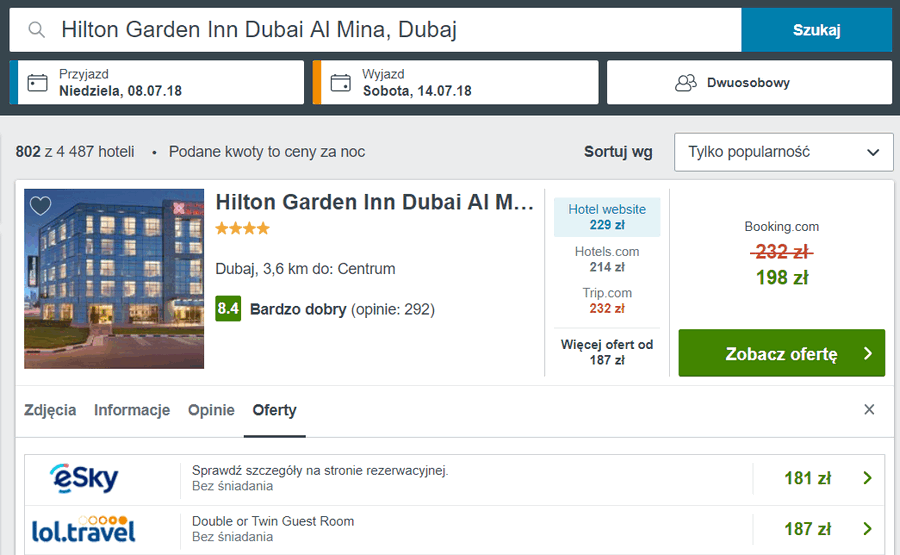Close the offers panel with X
This screenshot has height=555, width=900.
coord(869,409)
